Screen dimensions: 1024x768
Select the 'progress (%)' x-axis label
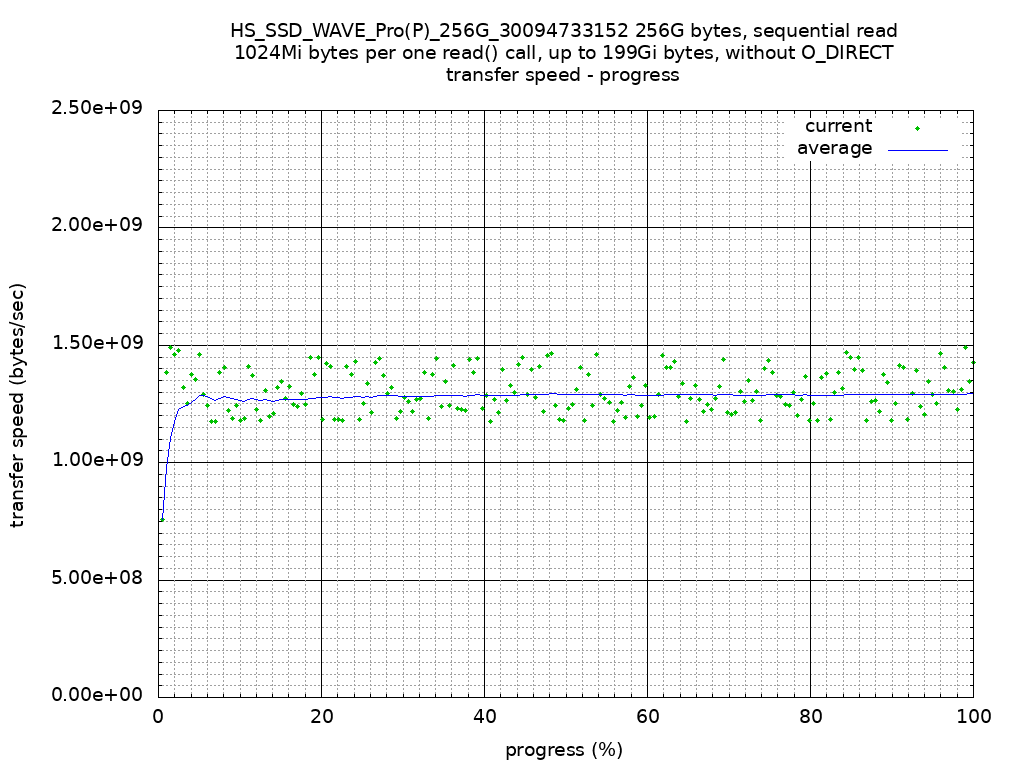[564, 750]
